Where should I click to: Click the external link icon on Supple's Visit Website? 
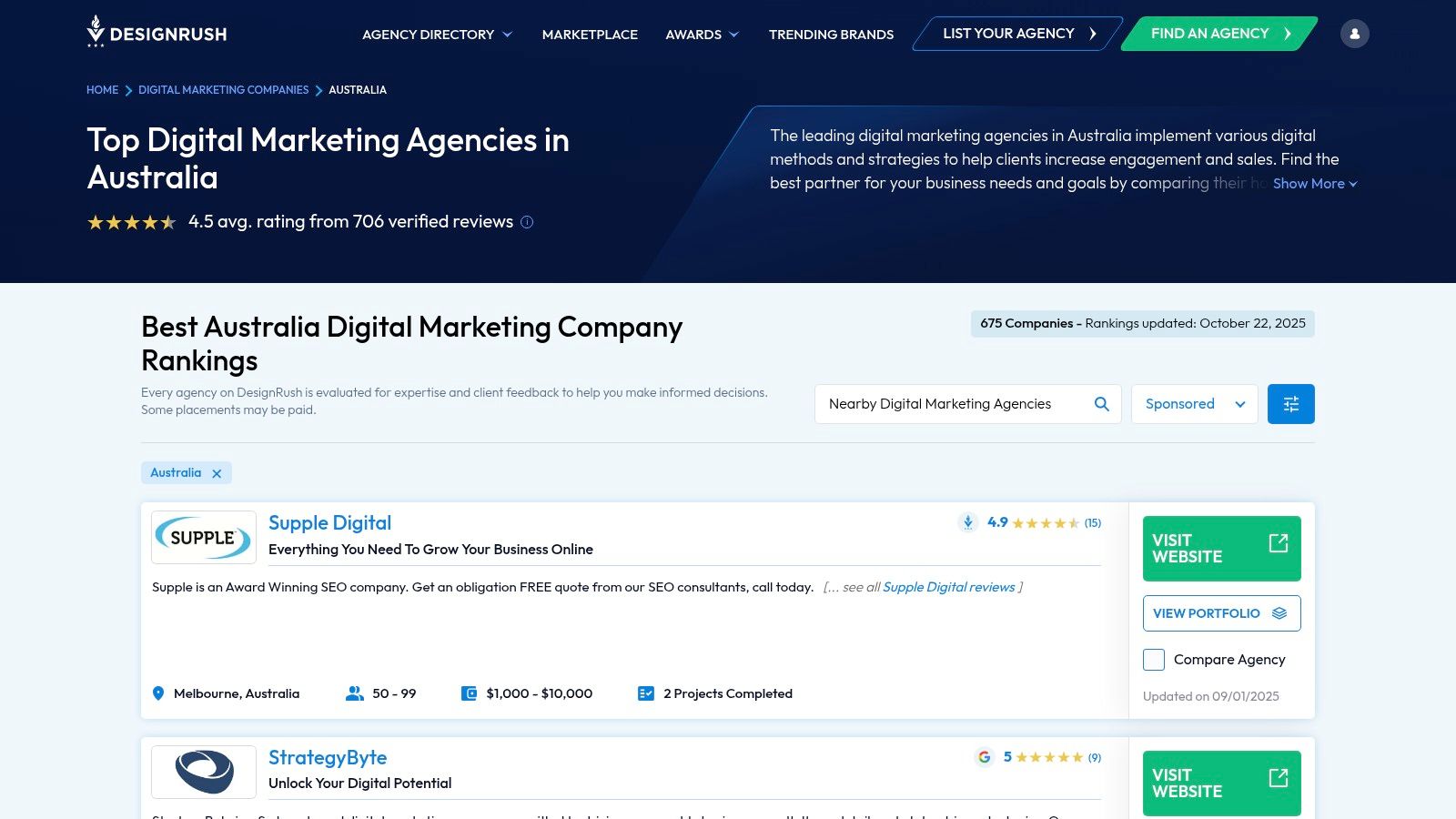pos(1279,543)
